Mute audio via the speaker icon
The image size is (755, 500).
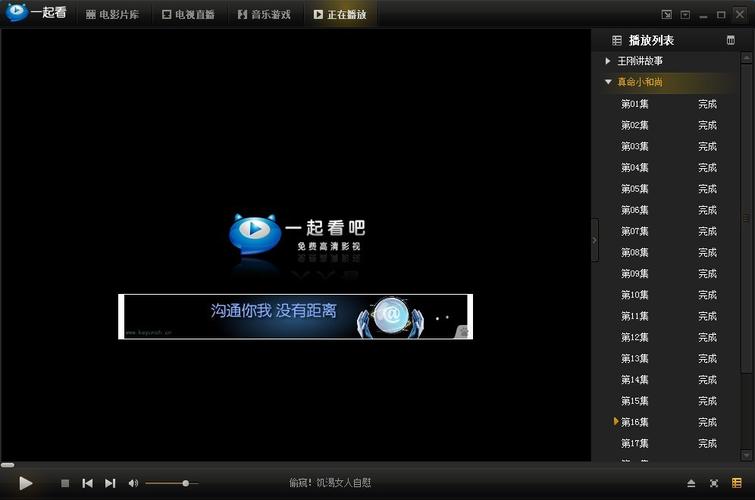point(133,484)
